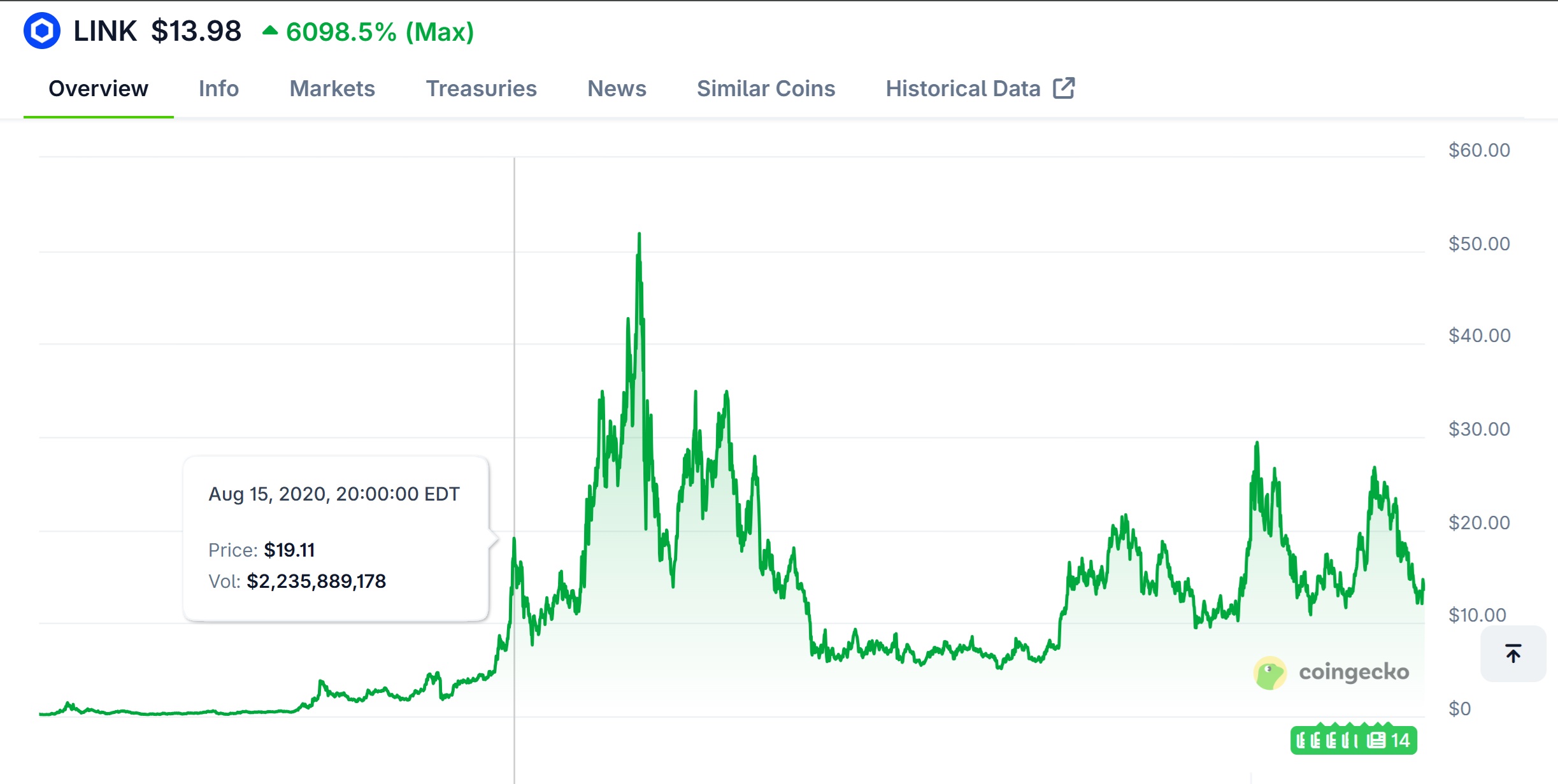Click the coingecko watermark text
The image size is (1558, 784).
tap(1354, 672)
